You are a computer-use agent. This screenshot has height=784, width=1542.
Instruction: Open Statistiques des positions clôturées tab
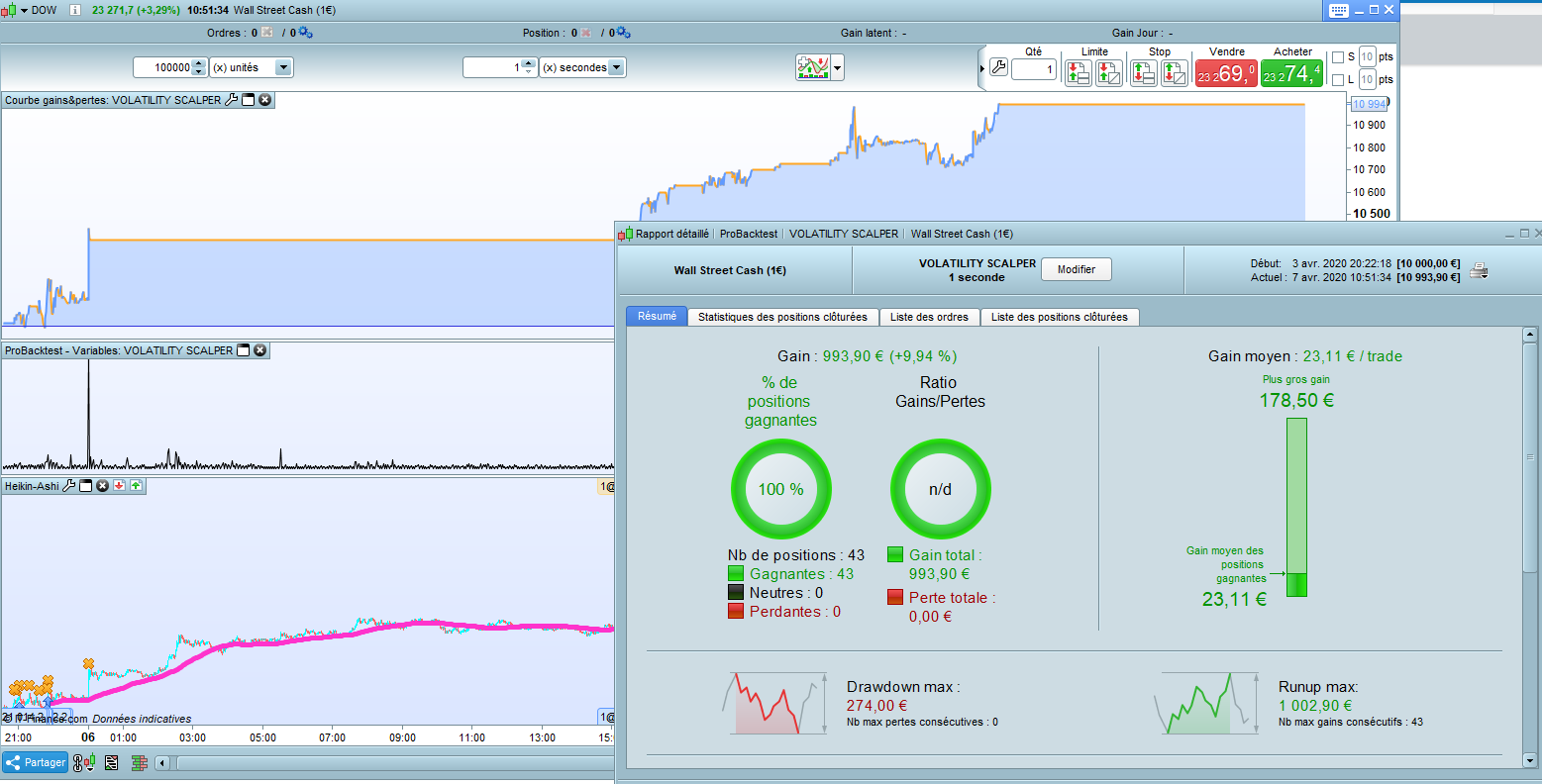[782, 317]
